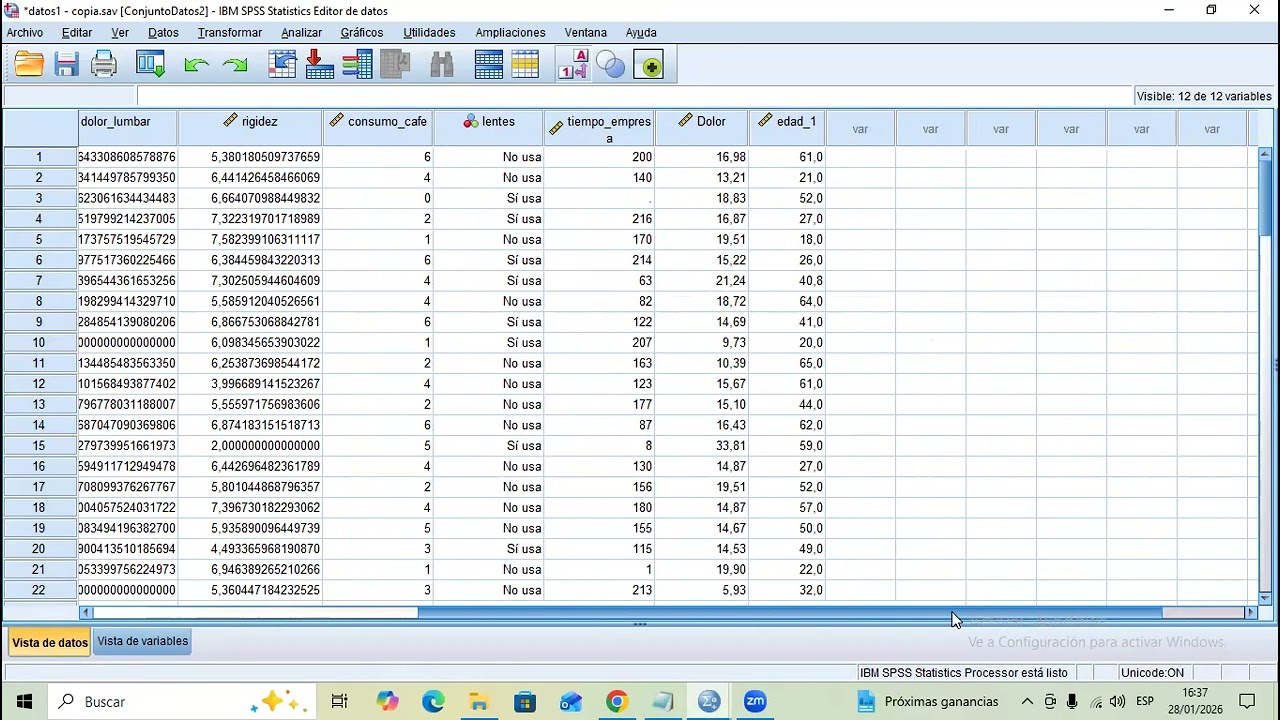This screenshot has height=720, width=1280.
Task: Click the green plus toolbar icon
Action: point(648,65)
